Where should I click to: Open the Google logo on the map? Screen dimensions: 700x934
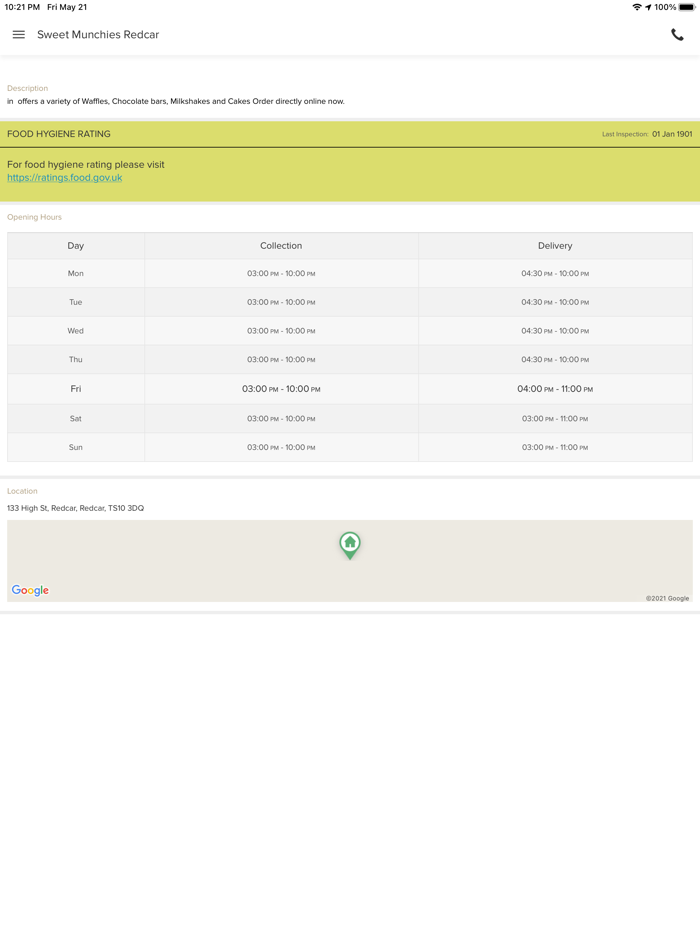click(30, 590)
